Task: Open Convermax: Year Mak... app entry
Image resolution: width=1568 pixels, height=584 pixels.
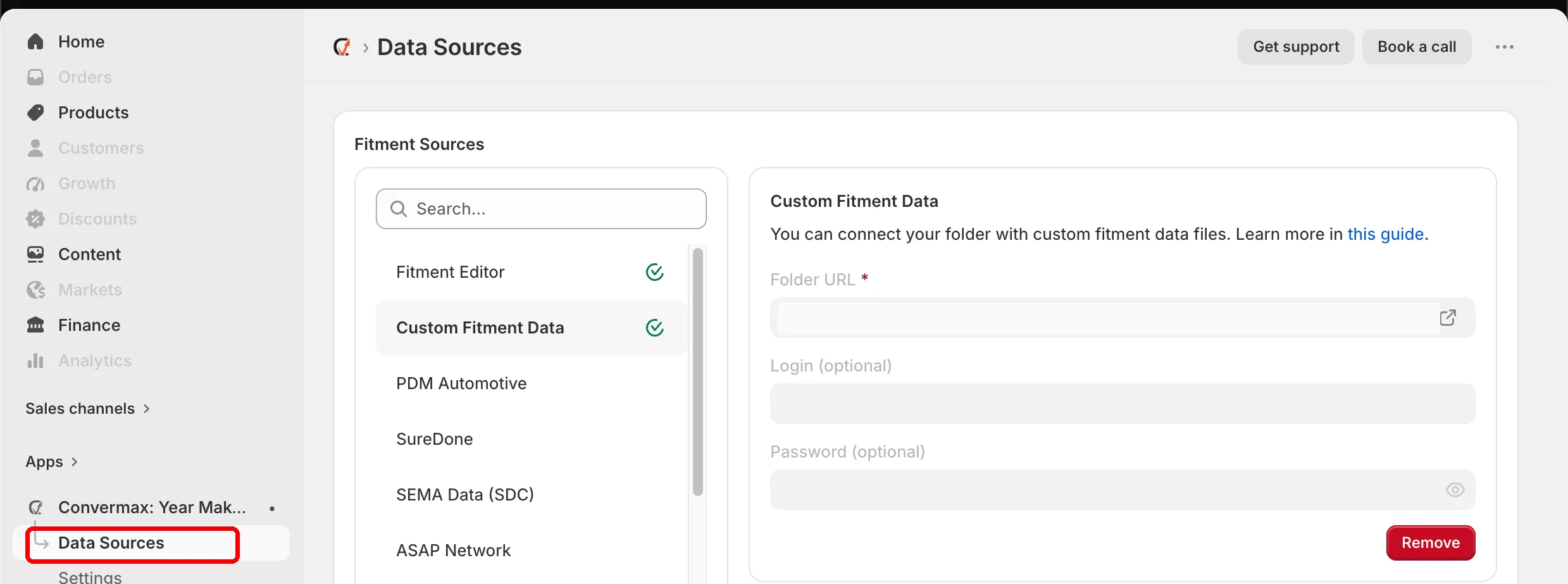Action: click(152, 507)
